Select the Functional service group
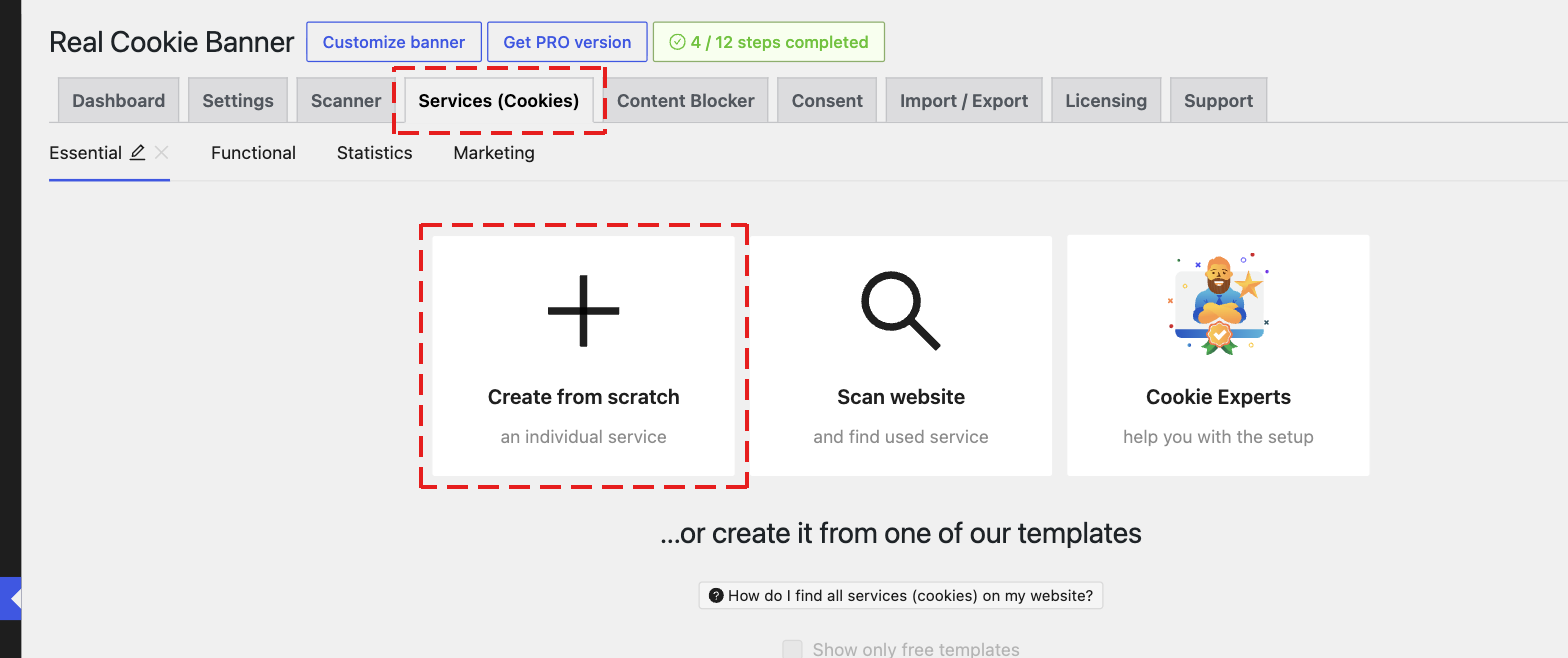 pyautogui.click(x=254, y=153)
